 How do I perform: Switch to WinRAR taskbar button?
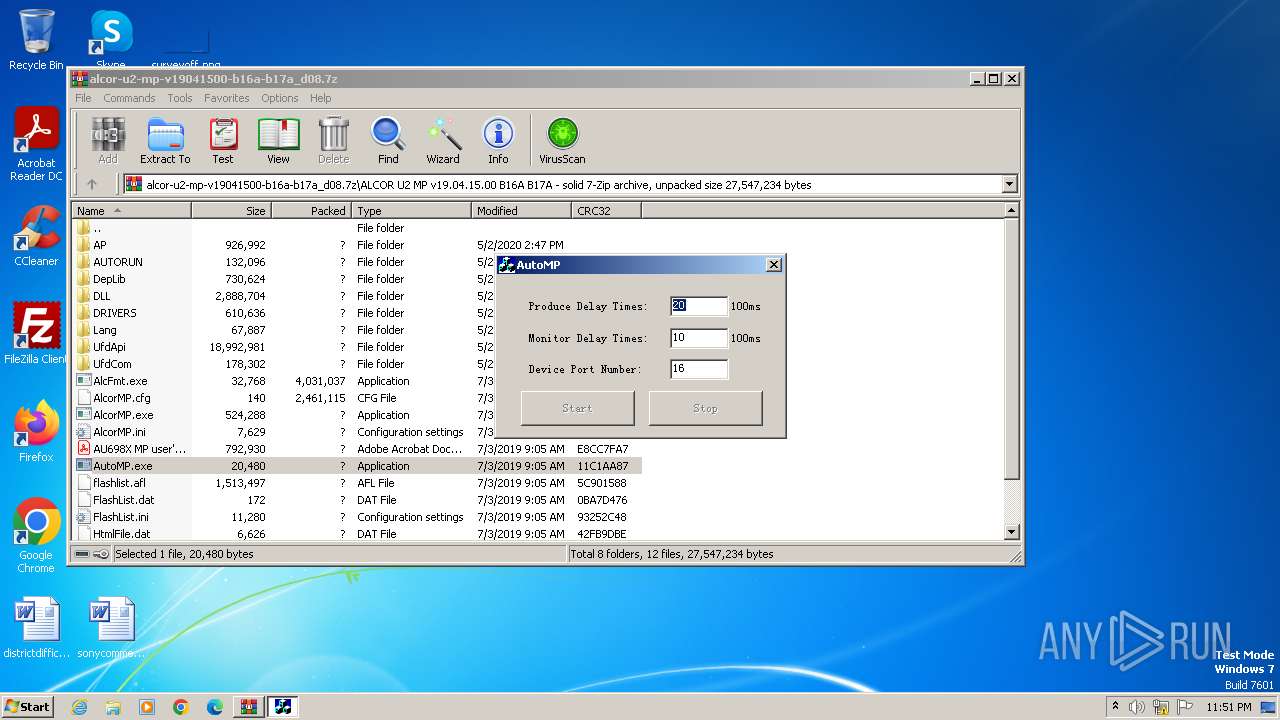pyautogui.click(x=248, y=707)
